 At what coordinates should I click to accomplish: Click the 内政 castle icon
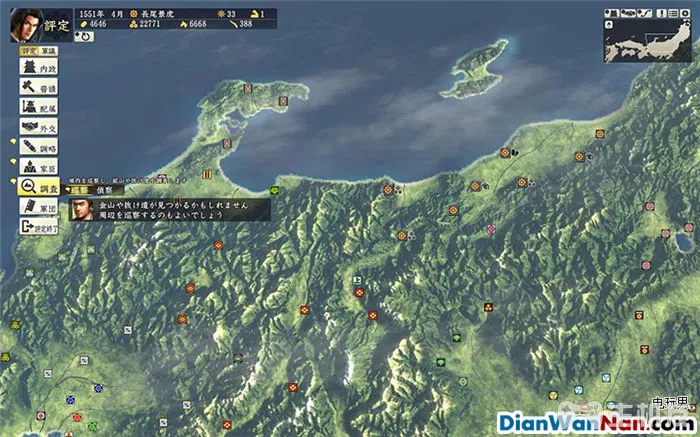pyautogui.click(x=29, y=67)
